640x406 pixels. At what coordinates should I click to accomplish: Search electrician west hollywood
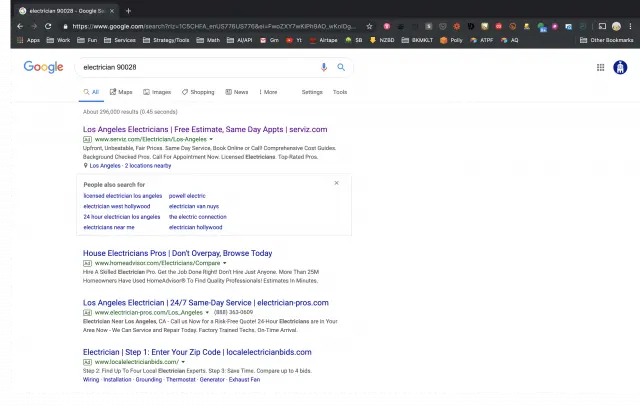point(117,206)
